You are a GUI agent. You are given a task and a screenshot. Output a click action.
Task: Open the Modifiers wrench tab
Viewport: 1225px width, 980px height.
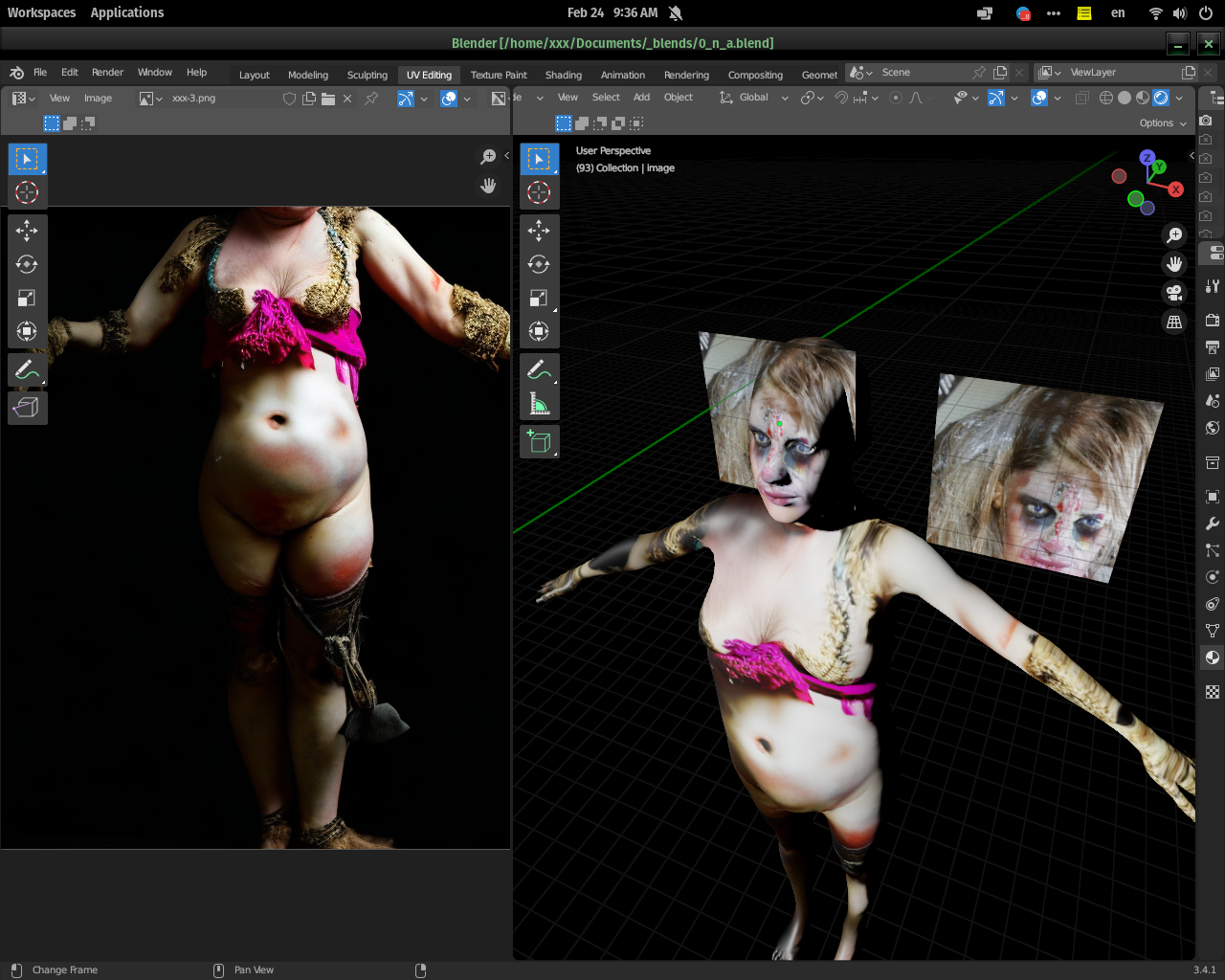[1213, 523]
